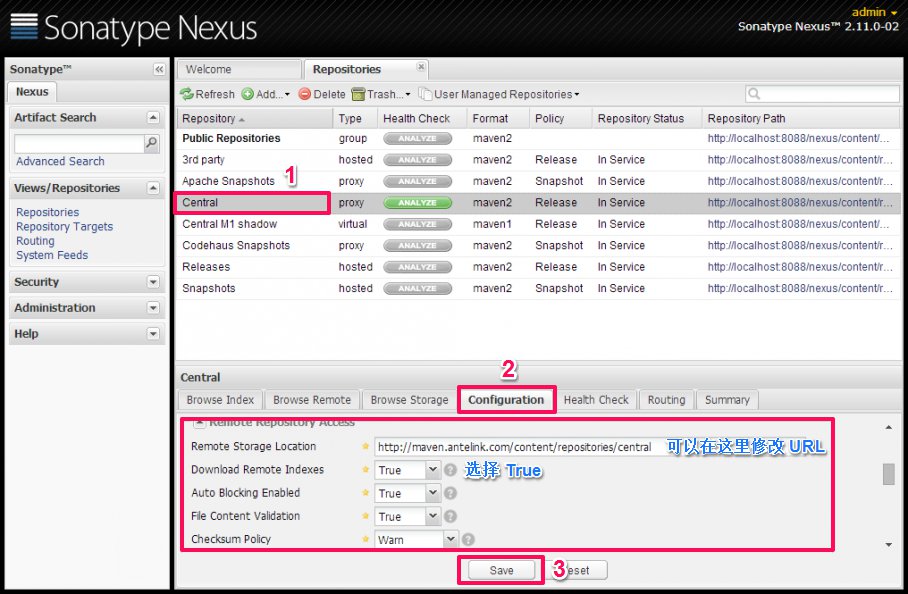Collapse the Artifact Search panel

(x=153, y=118)
